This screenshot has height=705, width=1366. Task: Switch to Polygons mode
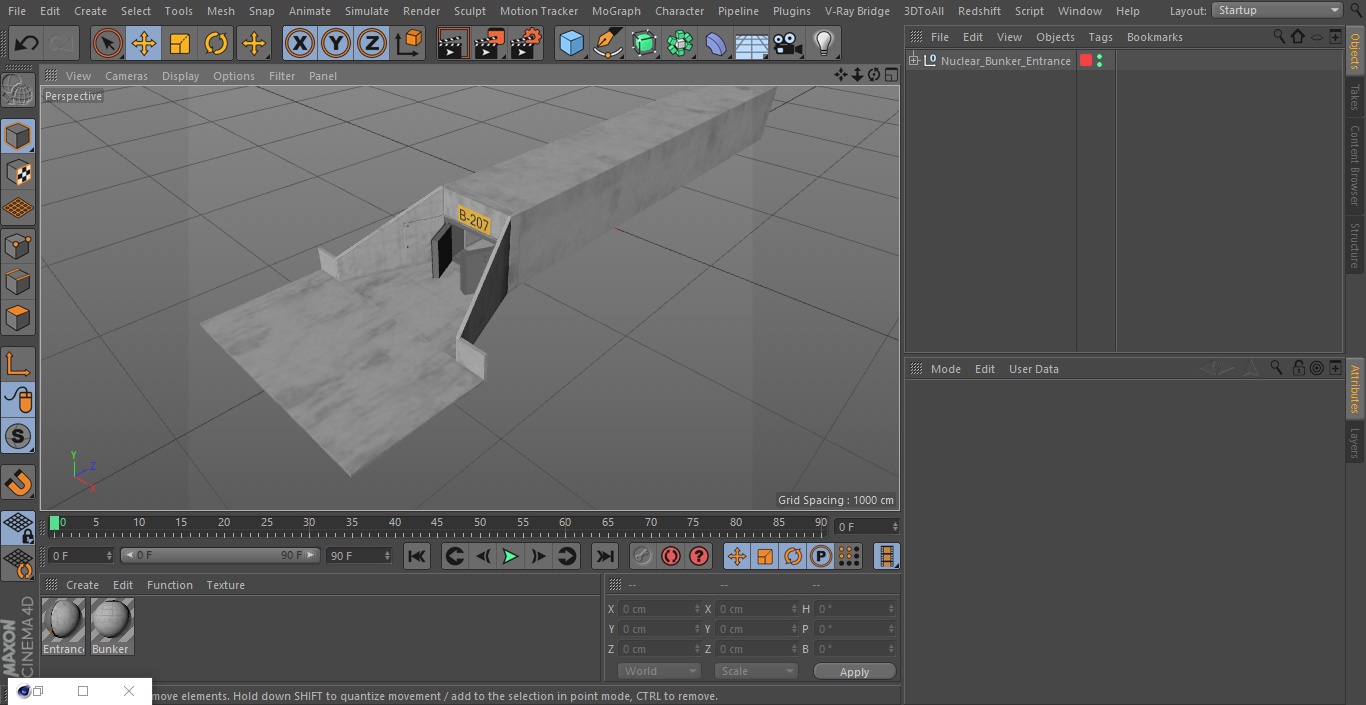coord(18,318)
